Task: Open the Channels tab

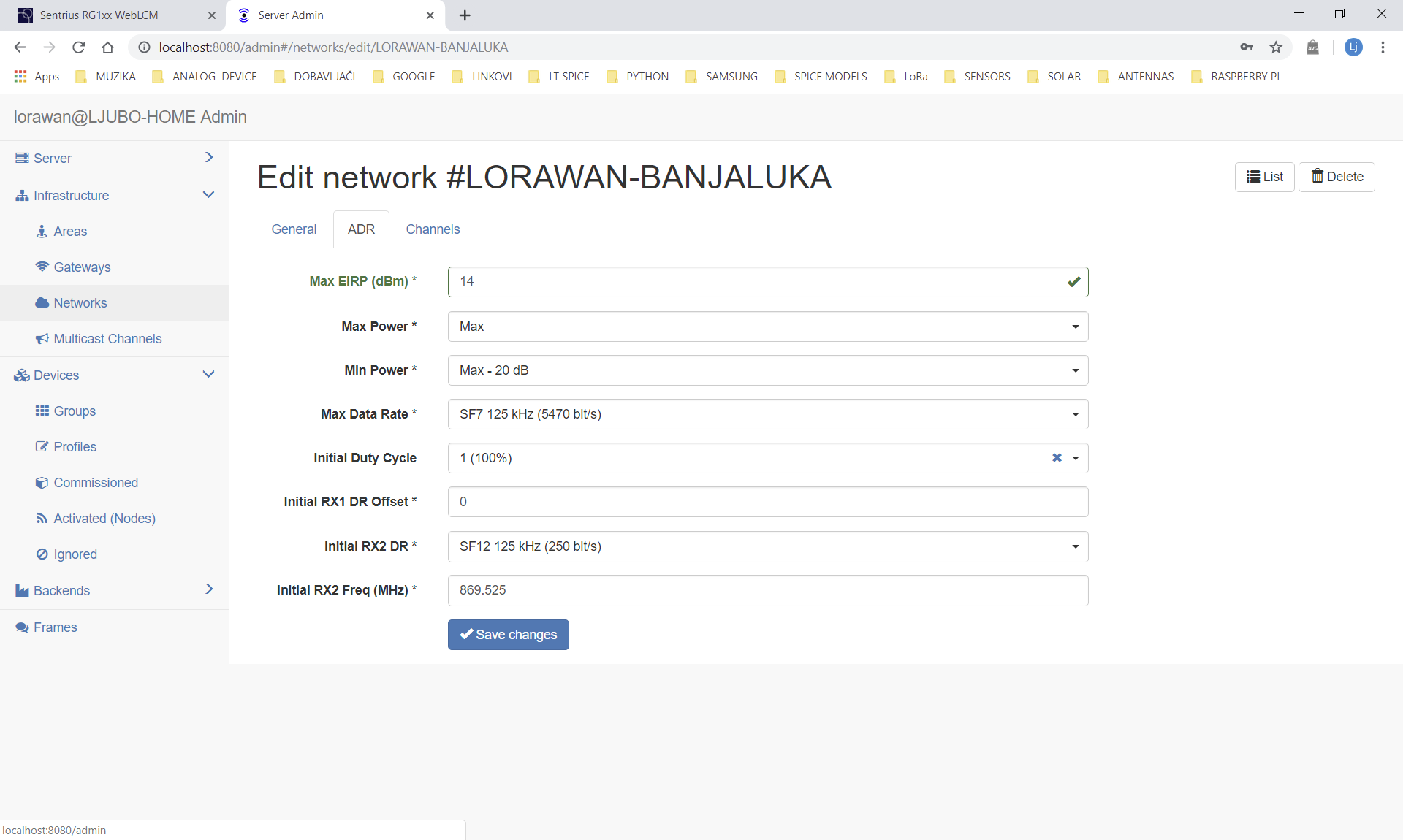Action: [433, 229]
